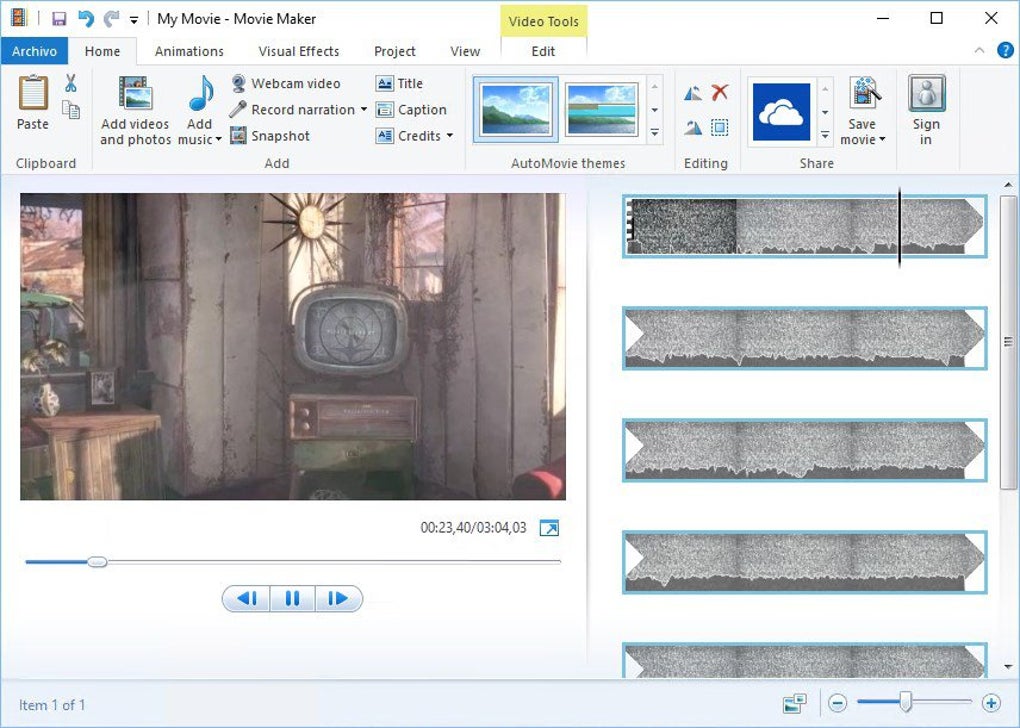Click the Select all icon in Editing

(719, 127)
